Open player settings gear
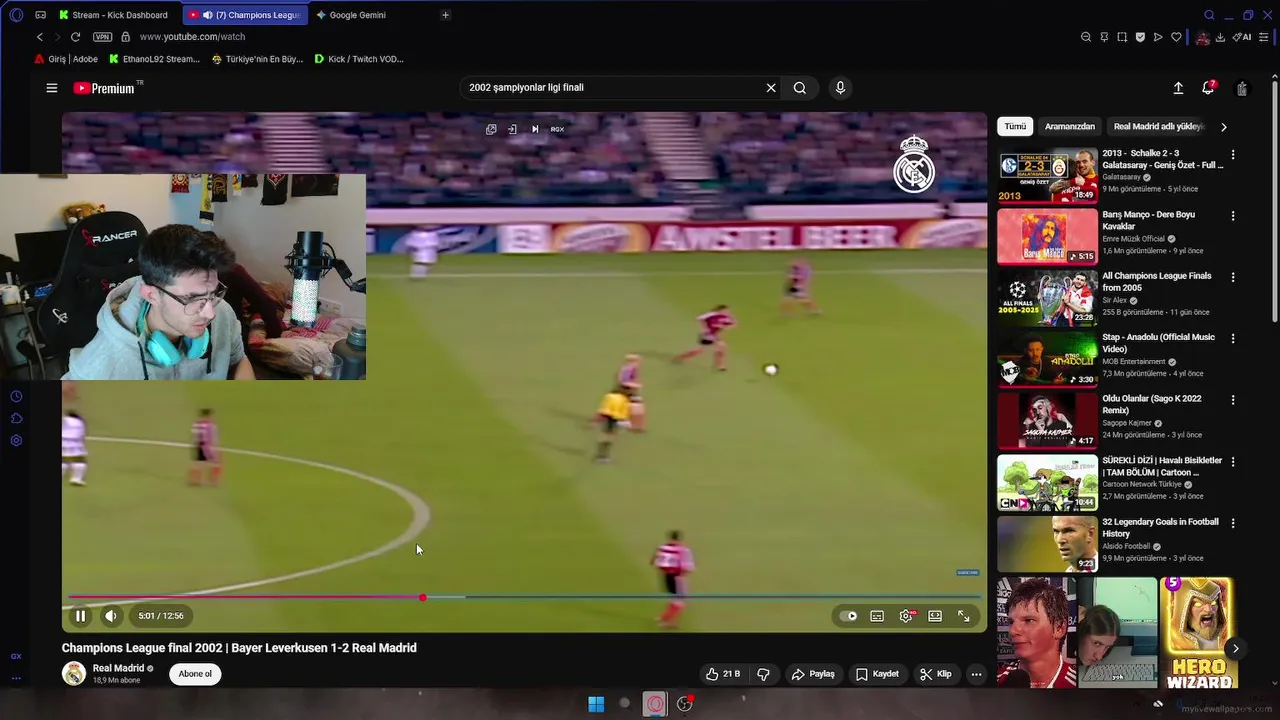 tap(906, 616)
